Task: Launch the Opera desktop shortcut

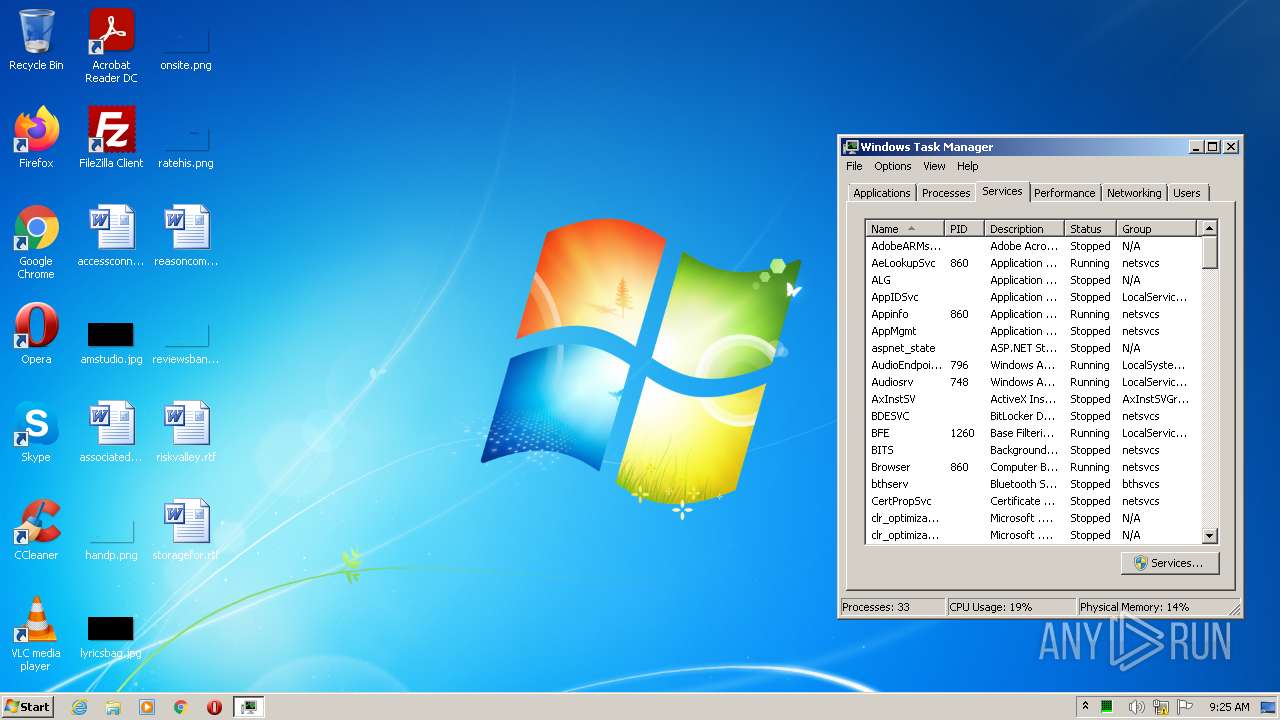Action: pyautogui.click(x=36, y=335)
